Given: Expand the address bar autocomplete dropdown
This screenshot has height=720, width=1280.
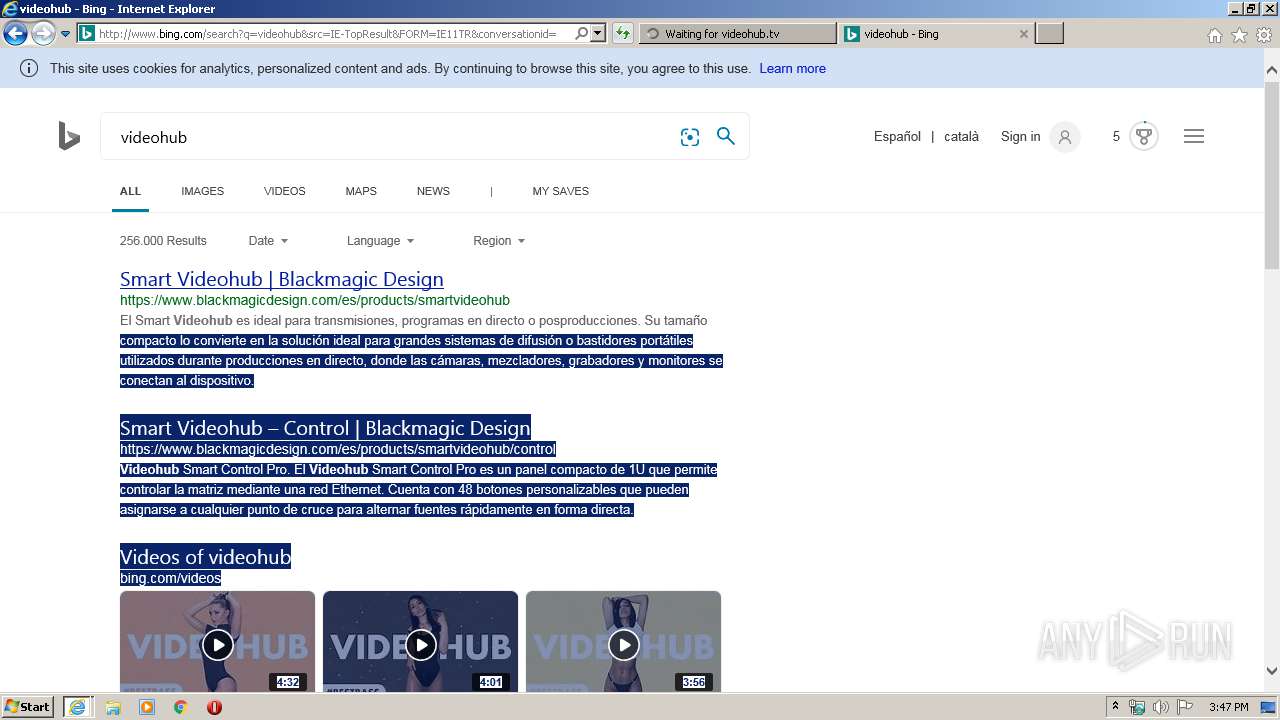Looking at the screenshot, I should pos(598,34).
